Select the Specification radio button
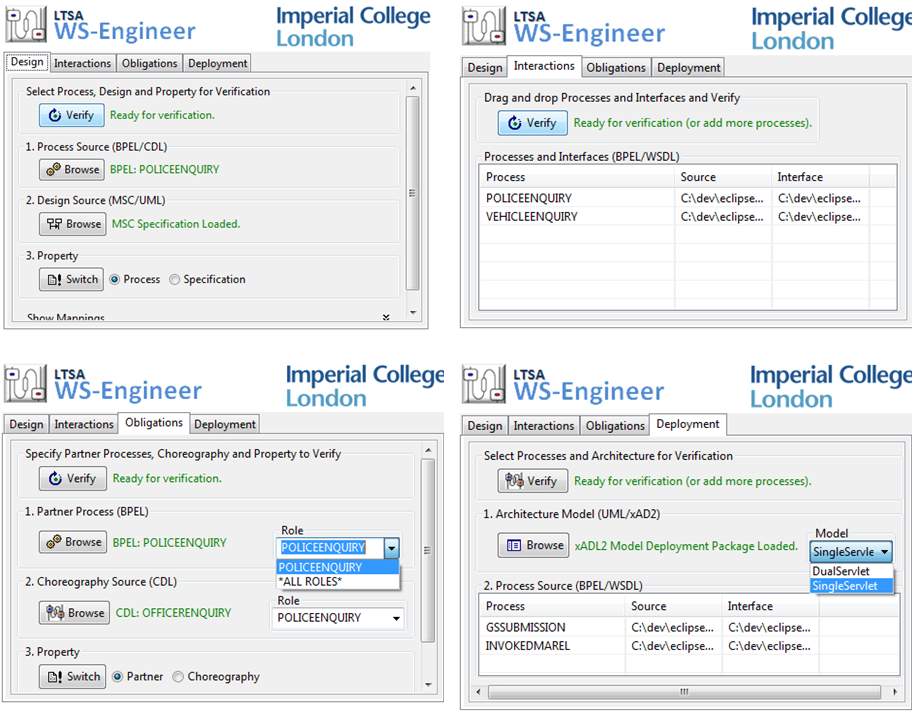Screen dimensions: 922x718 tap(175, 279)
